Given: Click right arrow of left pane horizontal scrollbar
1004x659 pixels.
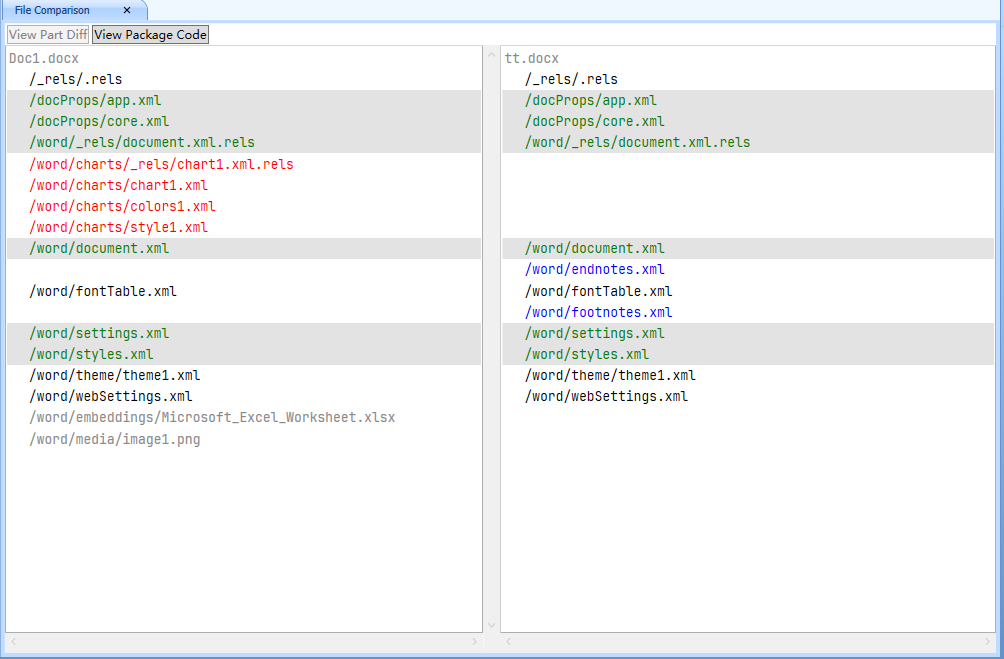Looking at the screenshot, I should pos(475,641).
